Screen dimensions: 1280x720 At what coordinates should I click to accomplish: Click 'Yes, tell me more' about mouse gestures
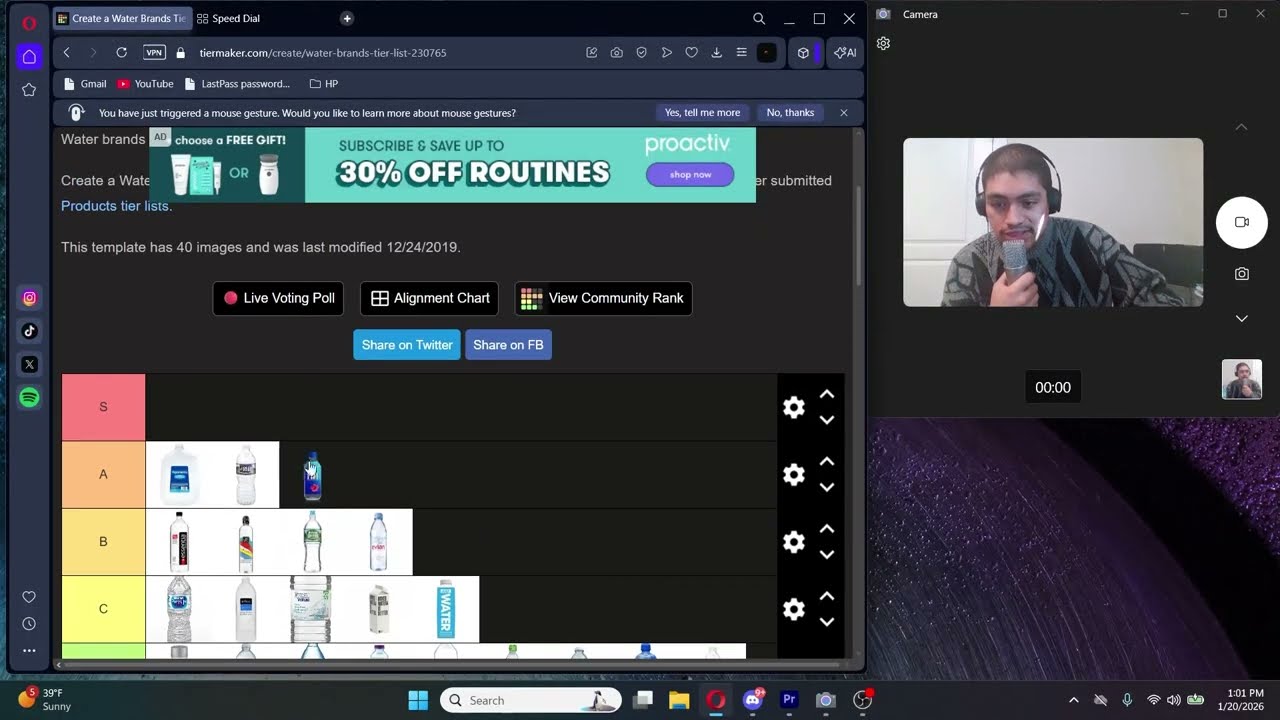tap(703, 113)
